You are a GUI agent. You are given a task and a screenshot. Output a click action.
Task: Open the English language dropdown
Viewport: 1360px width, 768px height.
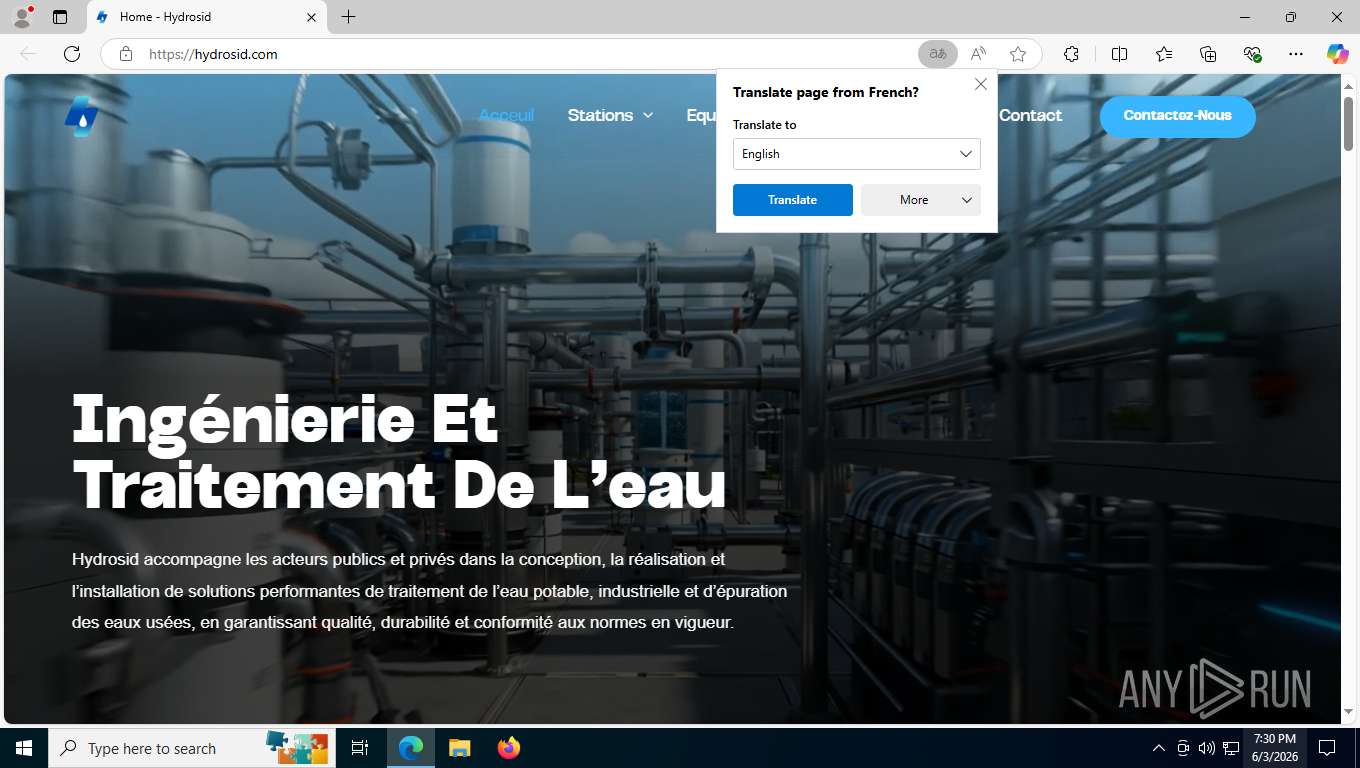[x=857, y=154]
